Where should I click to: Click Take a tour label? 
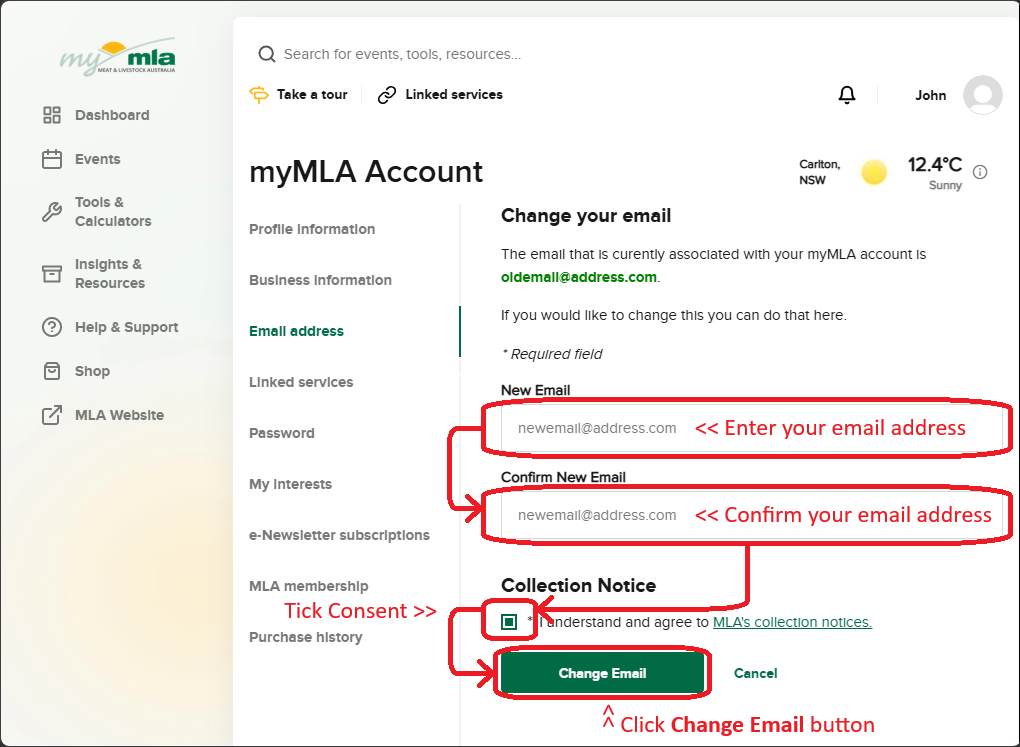click(312, 95)
